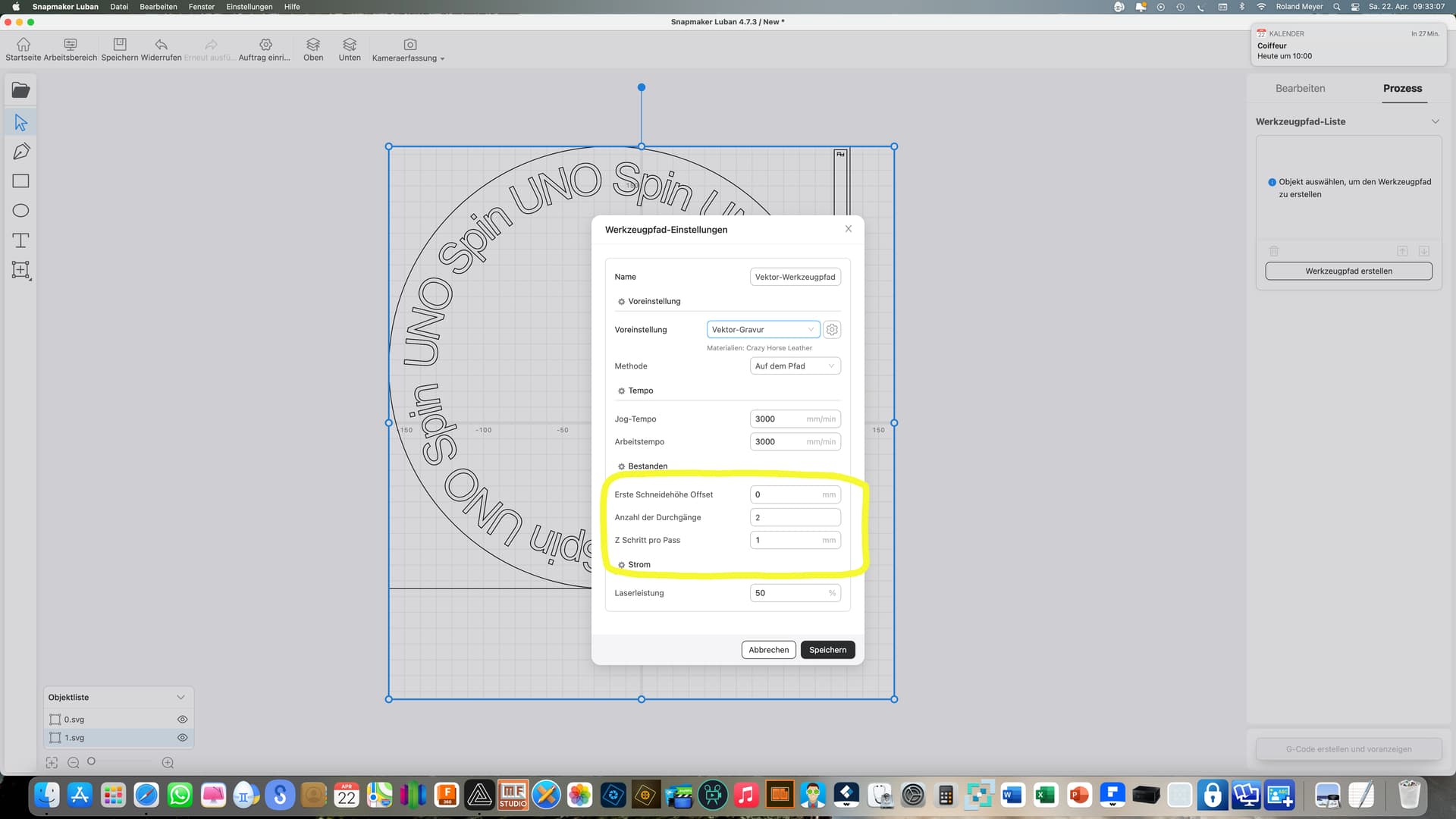This screenshot has width=1456, height=819.
Task: Select the arrow selection tool
Action: pos(21,122)
